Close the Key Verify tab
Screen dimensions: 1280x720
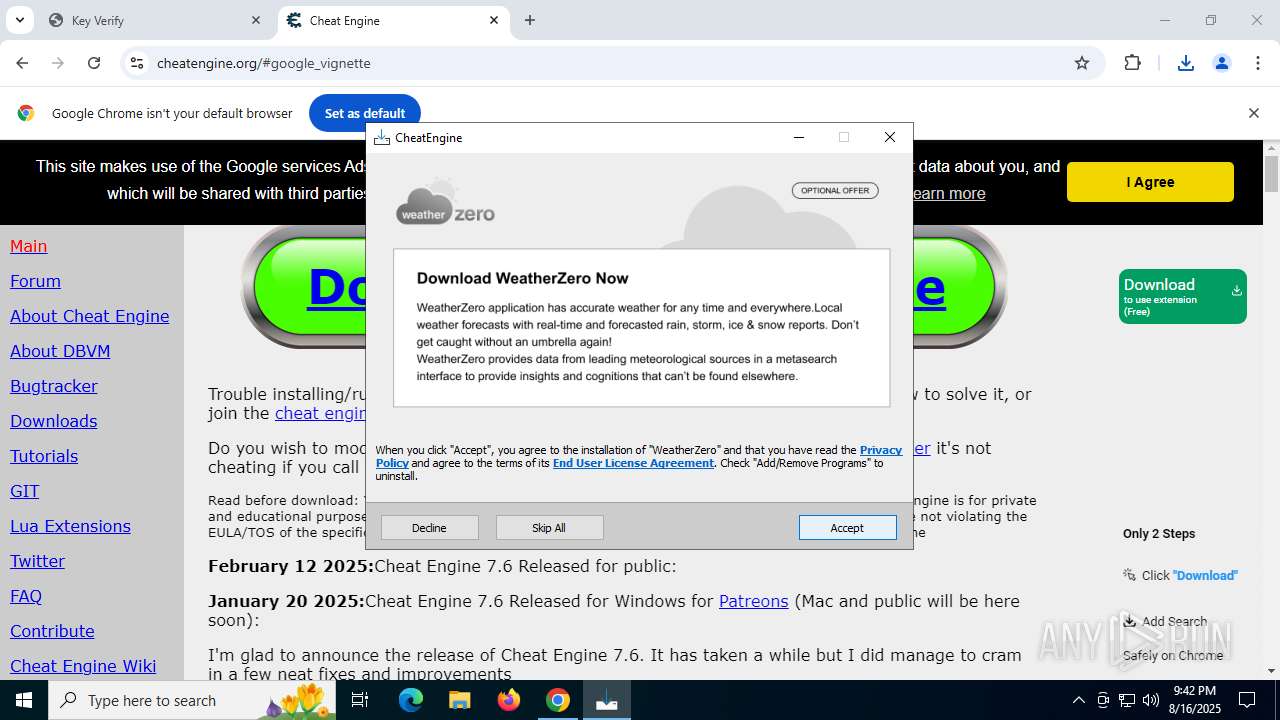[x=256, y=20]
